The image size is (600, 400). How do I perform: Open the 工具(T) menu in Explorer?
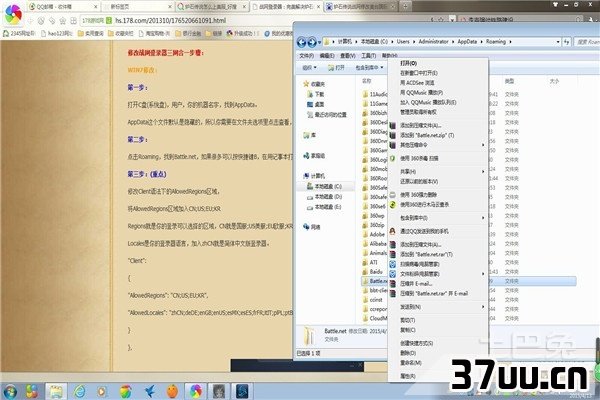(x=368, y=56)
